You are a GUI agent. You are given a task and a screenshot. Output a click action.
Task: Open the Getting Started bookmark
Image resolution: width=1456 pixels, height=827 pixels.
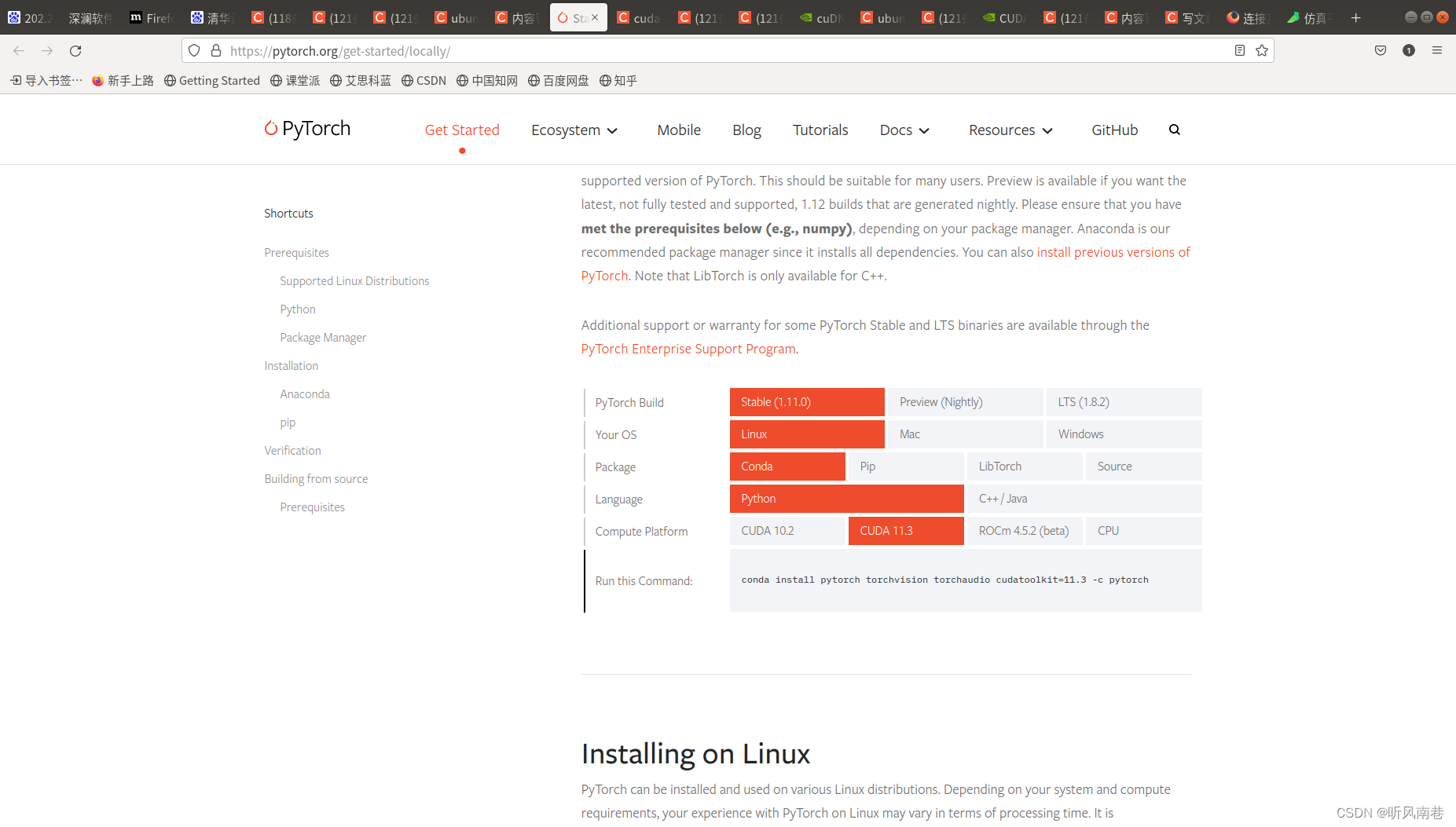pyautogui.click(x=212, y=80)
